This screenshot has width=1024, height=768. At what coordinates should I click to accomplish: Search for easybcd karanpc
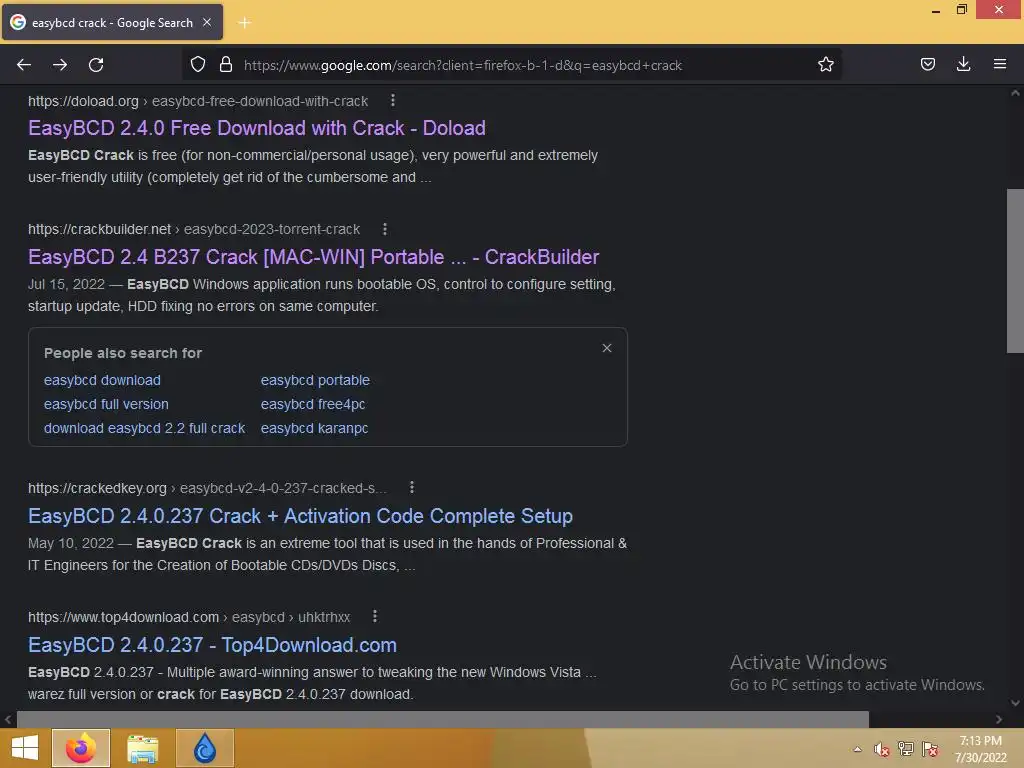pos(314,428)
